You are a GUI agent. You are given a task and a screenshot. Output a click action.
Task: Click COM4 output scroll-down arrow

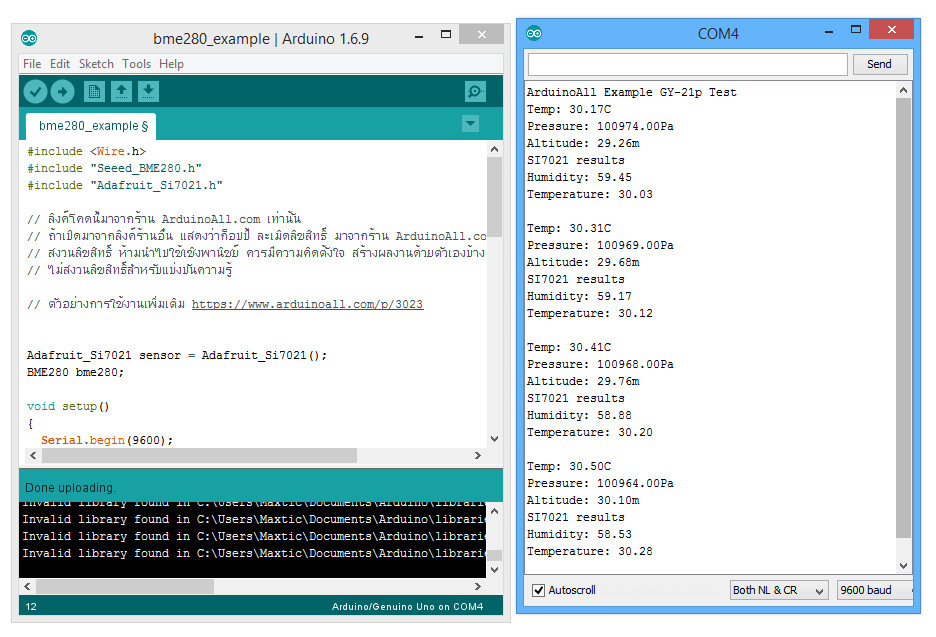click(904, 565)
